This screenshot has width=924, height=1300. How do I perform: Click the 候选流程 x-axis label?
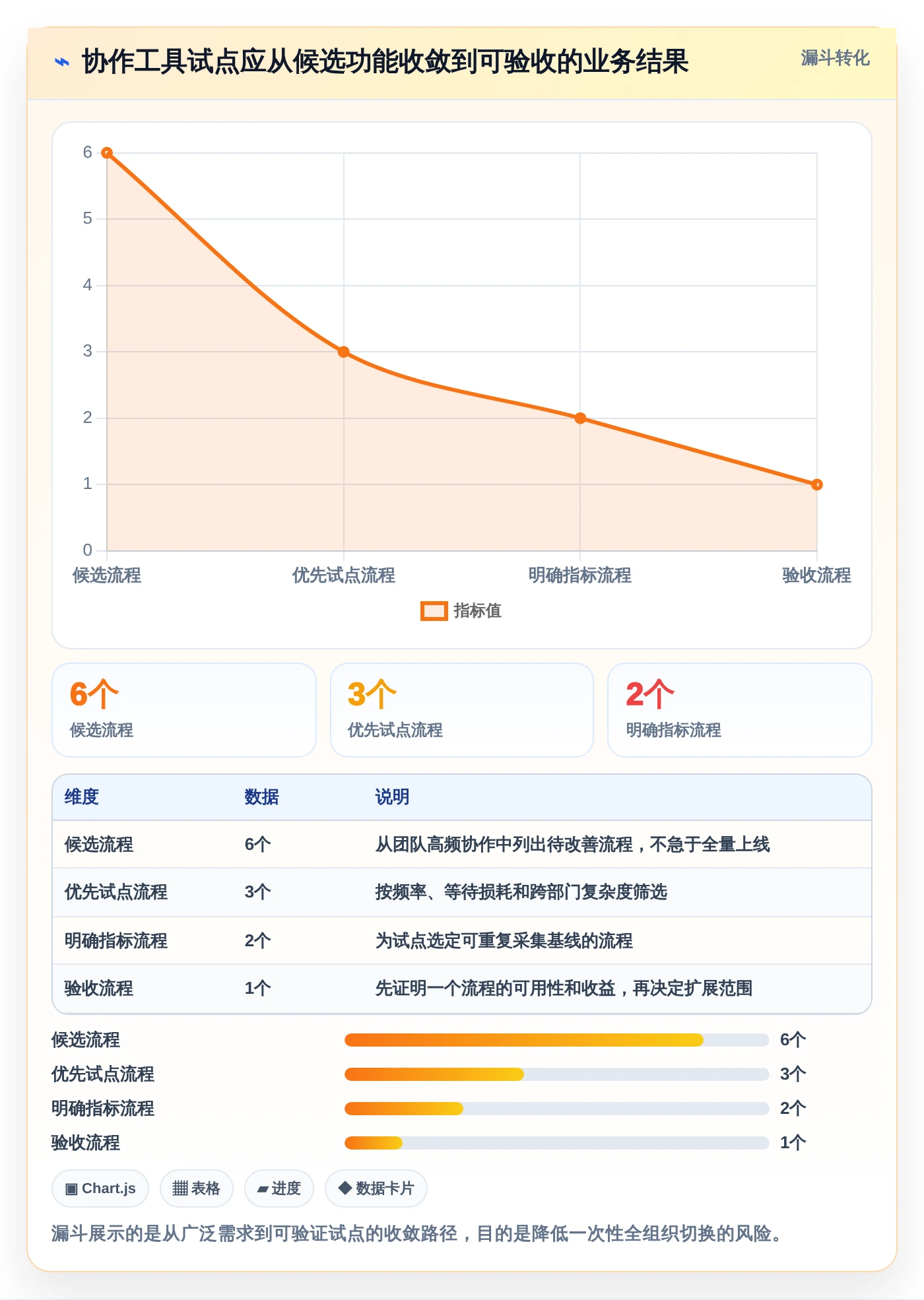click(107, 575)
